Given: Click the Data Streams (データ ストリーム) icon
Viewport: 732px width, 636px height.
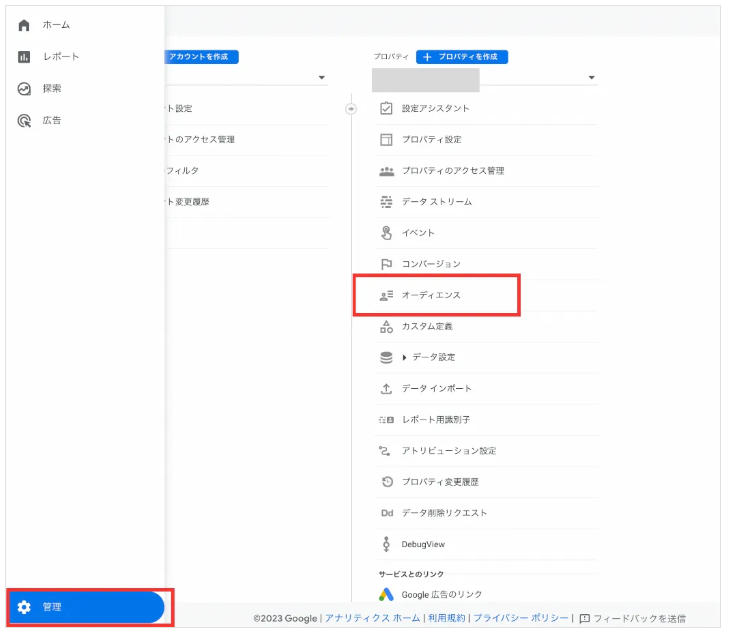Looking at the screenshot, I should [x=386, y=202].
